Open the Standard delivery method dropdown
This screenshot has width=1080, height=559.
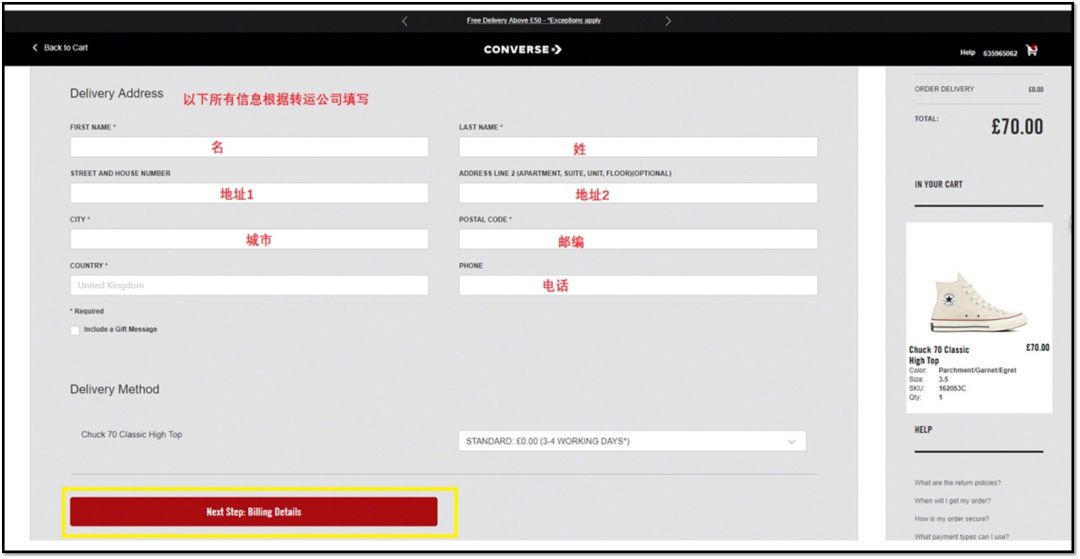click(x=632, y=441)
